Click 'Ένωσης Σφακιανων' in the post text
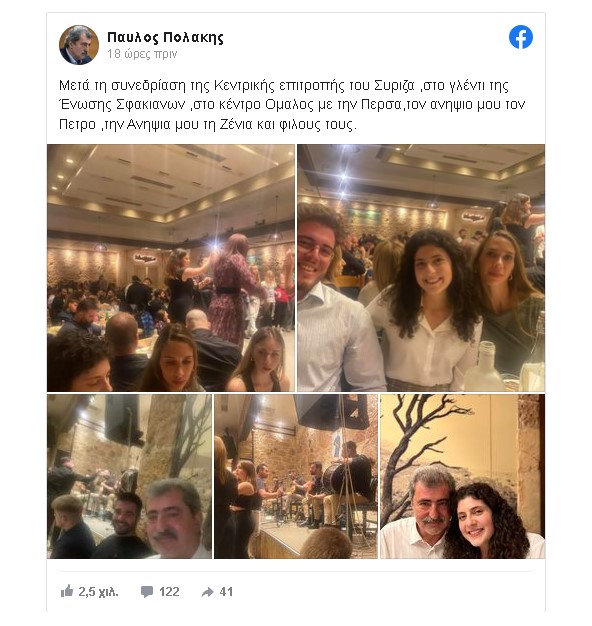 [x=122, y=105]
